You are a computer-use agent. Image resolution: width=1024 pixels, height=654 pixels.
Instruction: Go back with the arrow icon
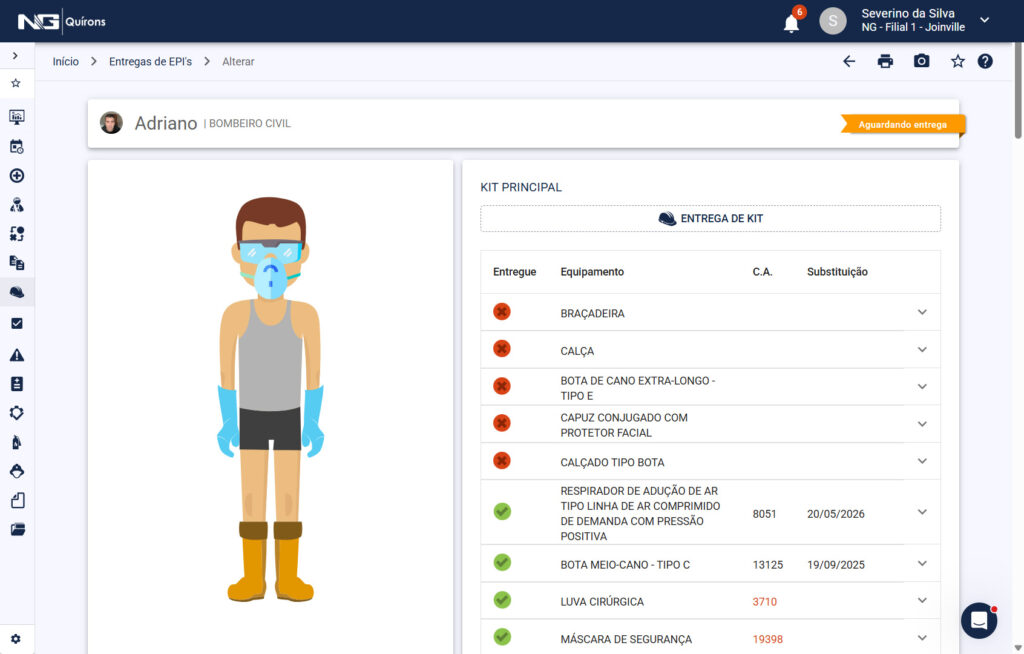849,61
